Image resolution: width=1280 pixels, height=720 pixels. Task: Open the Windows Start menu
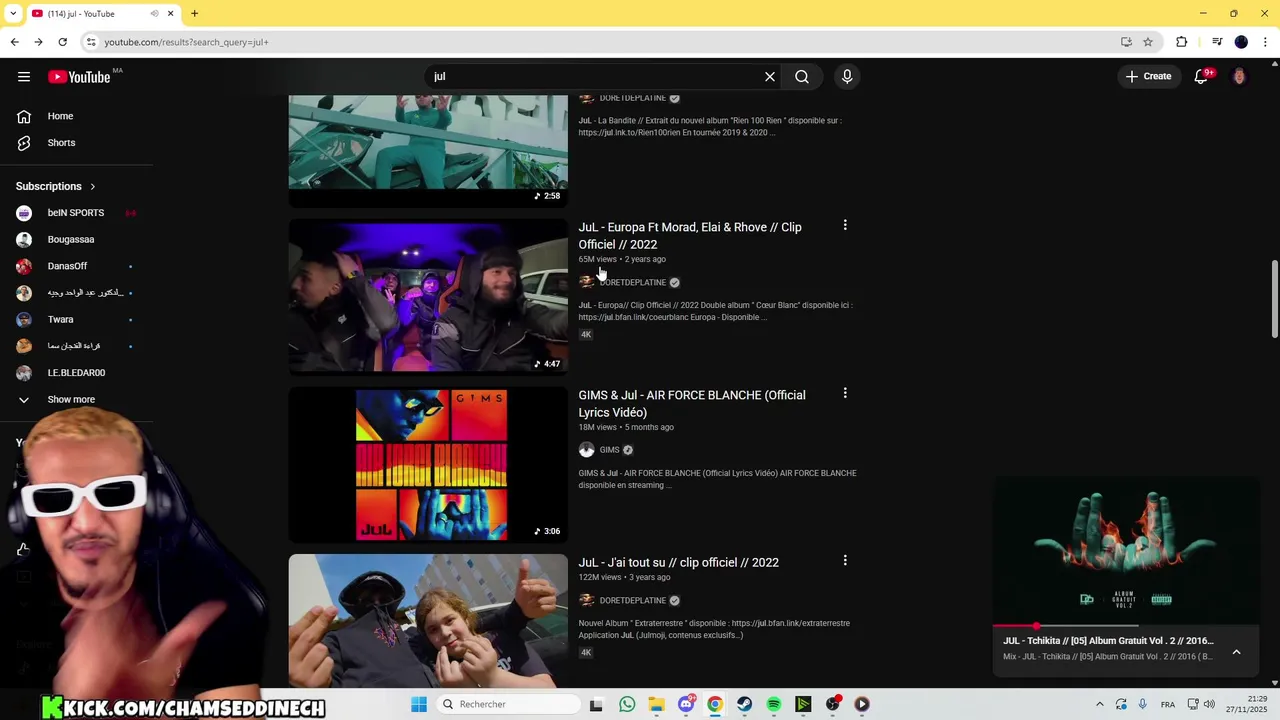[419, 704]
